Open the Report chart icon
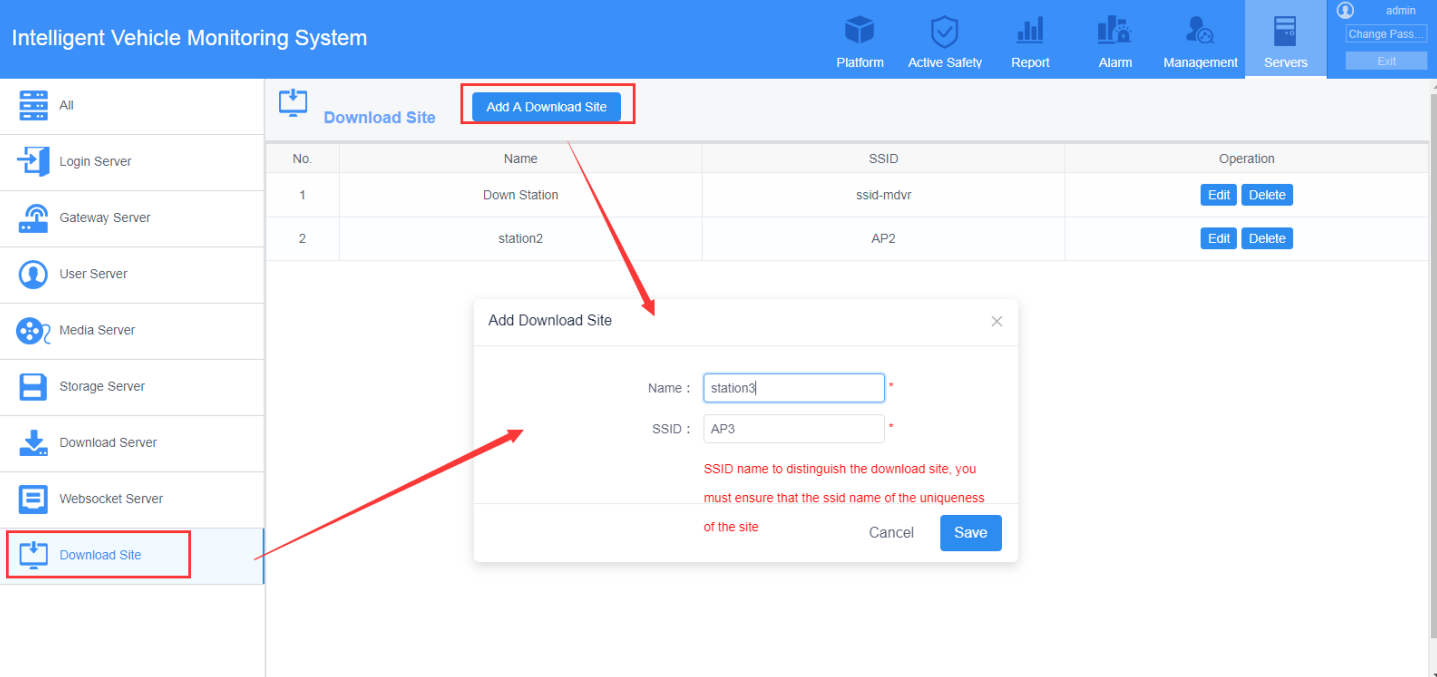This screenshot has height=677, width=1437. (1030, 30)
